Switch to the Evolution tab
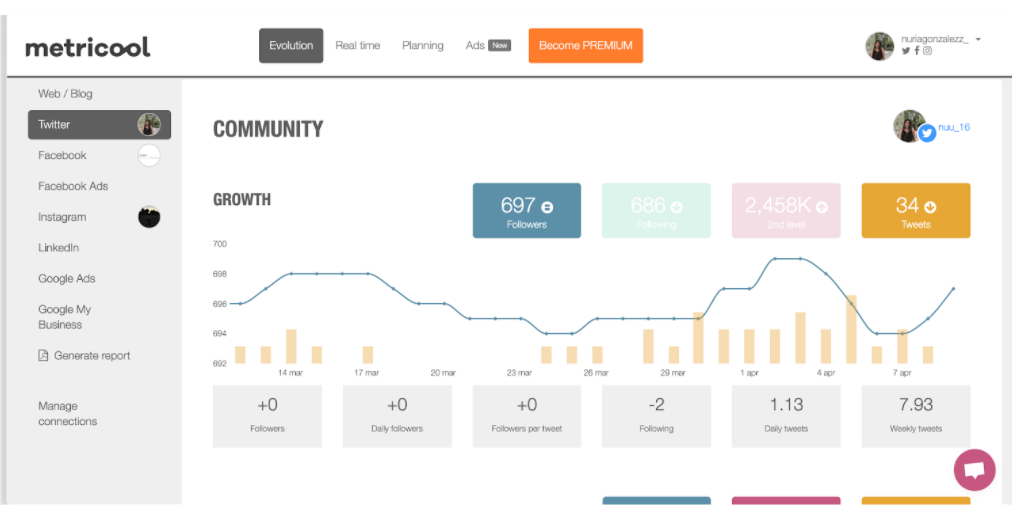The height and width of the screenshot is (512, 1016). click(x=291, y=45)
